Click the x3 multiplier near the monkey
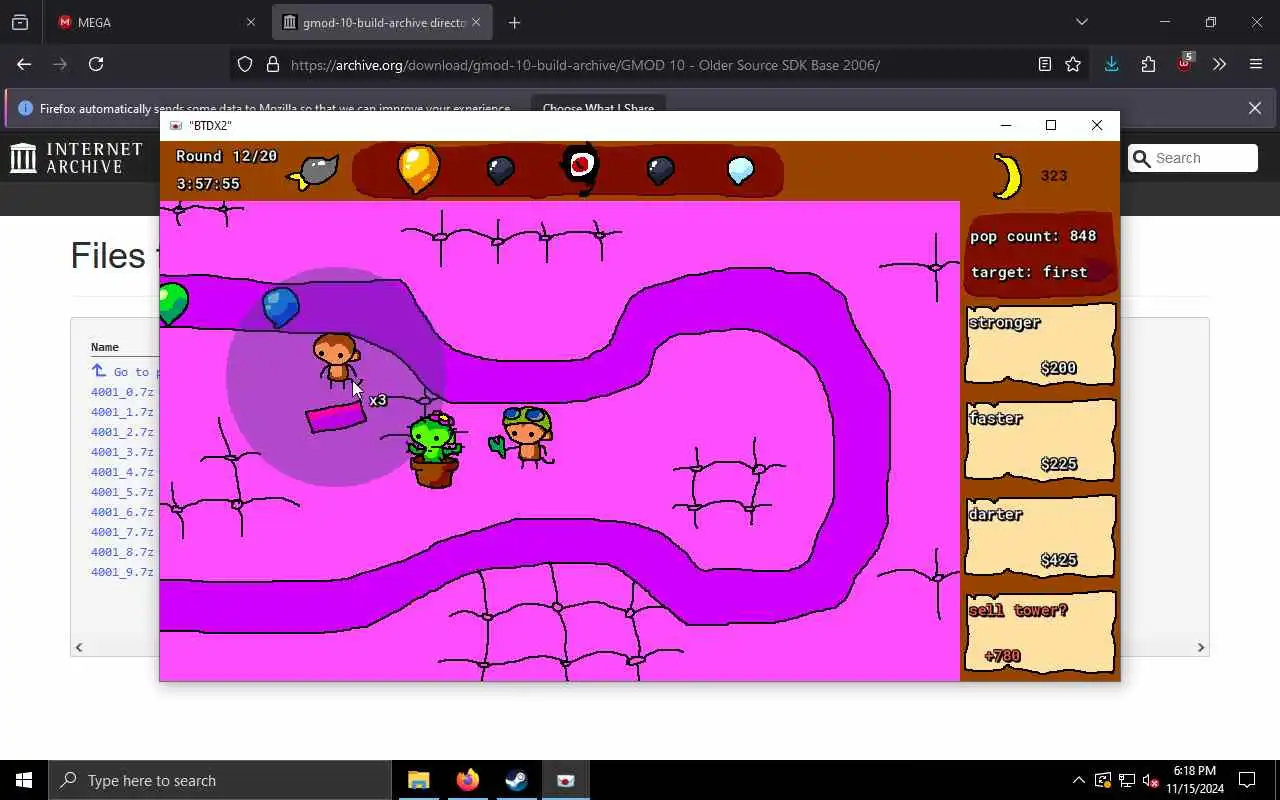The image size is (1280, 800). tap(378, 400)
